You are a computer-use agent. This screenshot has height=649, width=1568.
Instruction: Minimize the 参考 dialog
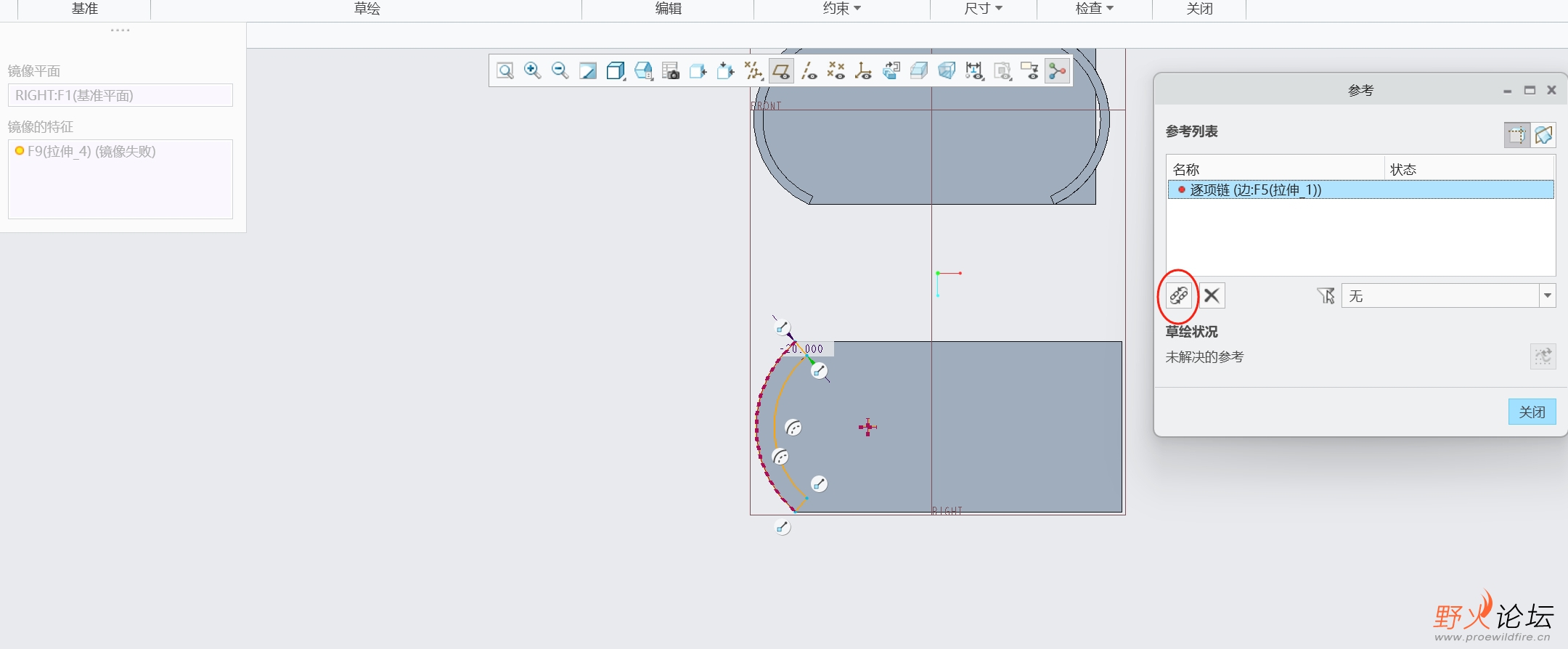(x=1507, y=91)
